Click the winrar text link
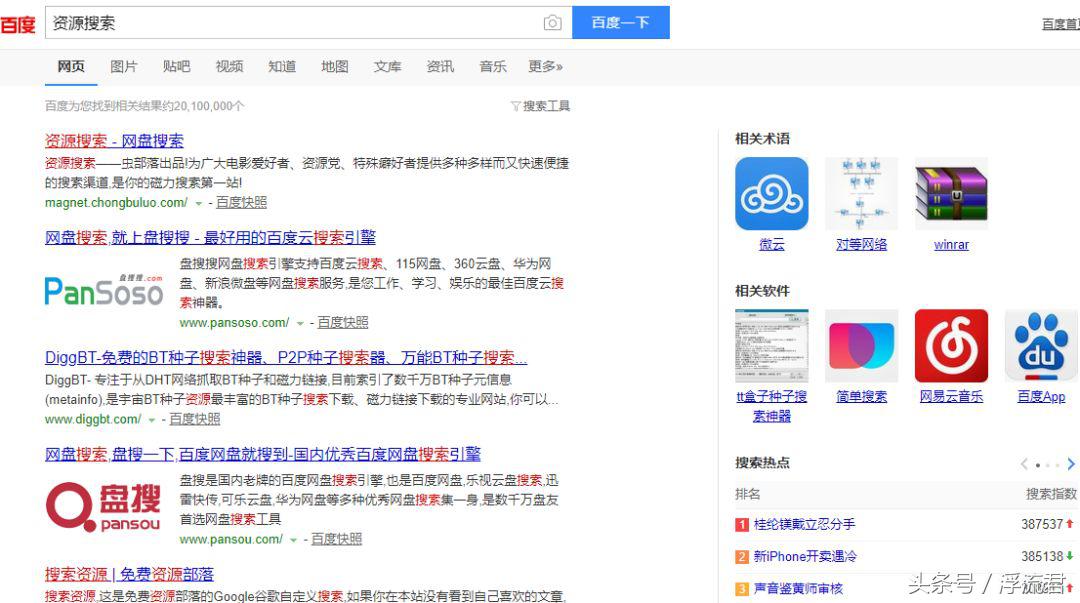The image size is (1080, 603). (951, 245)
